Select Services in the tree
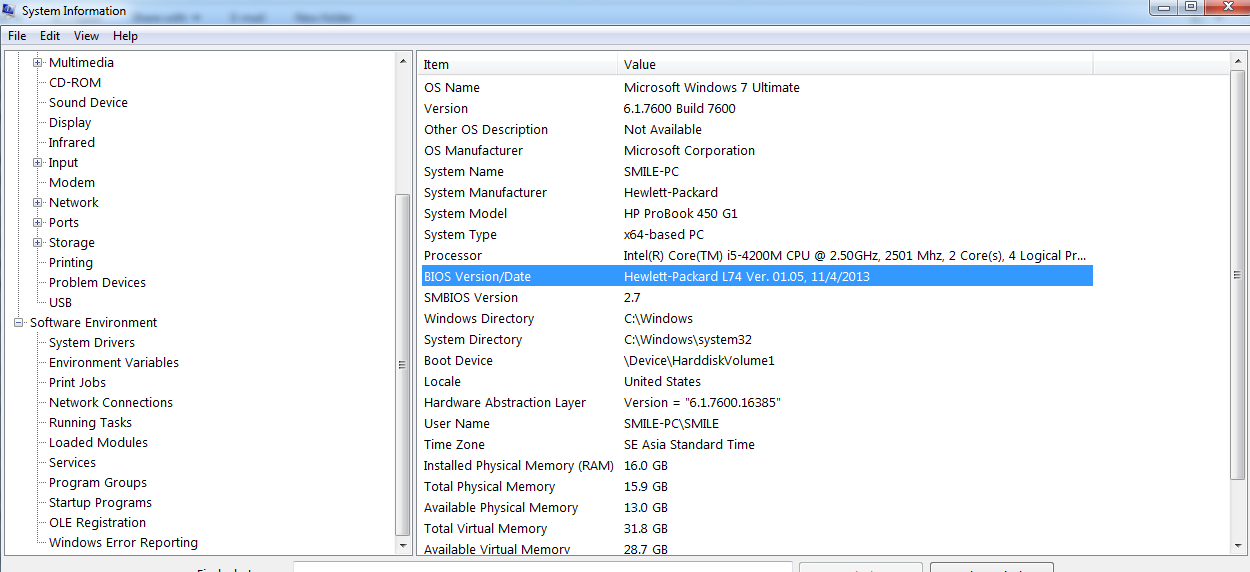The width and height of the screenshot is (1250, 572). (72, 462)
